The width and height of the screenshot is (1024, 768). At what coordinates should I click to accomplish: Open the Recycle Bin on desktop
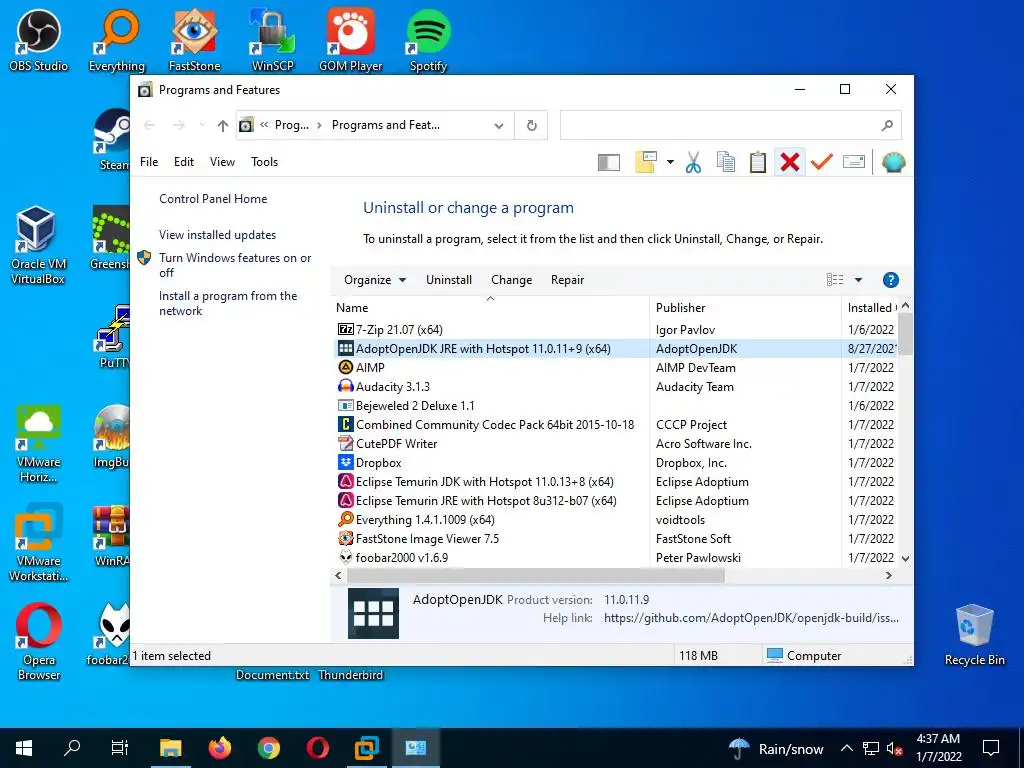[x=974, y=635]
